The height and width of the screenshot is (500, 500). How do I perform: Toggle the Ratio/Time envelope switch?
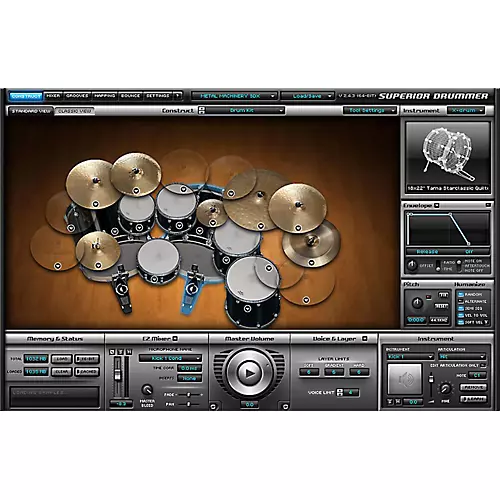(x=439, y=266)
